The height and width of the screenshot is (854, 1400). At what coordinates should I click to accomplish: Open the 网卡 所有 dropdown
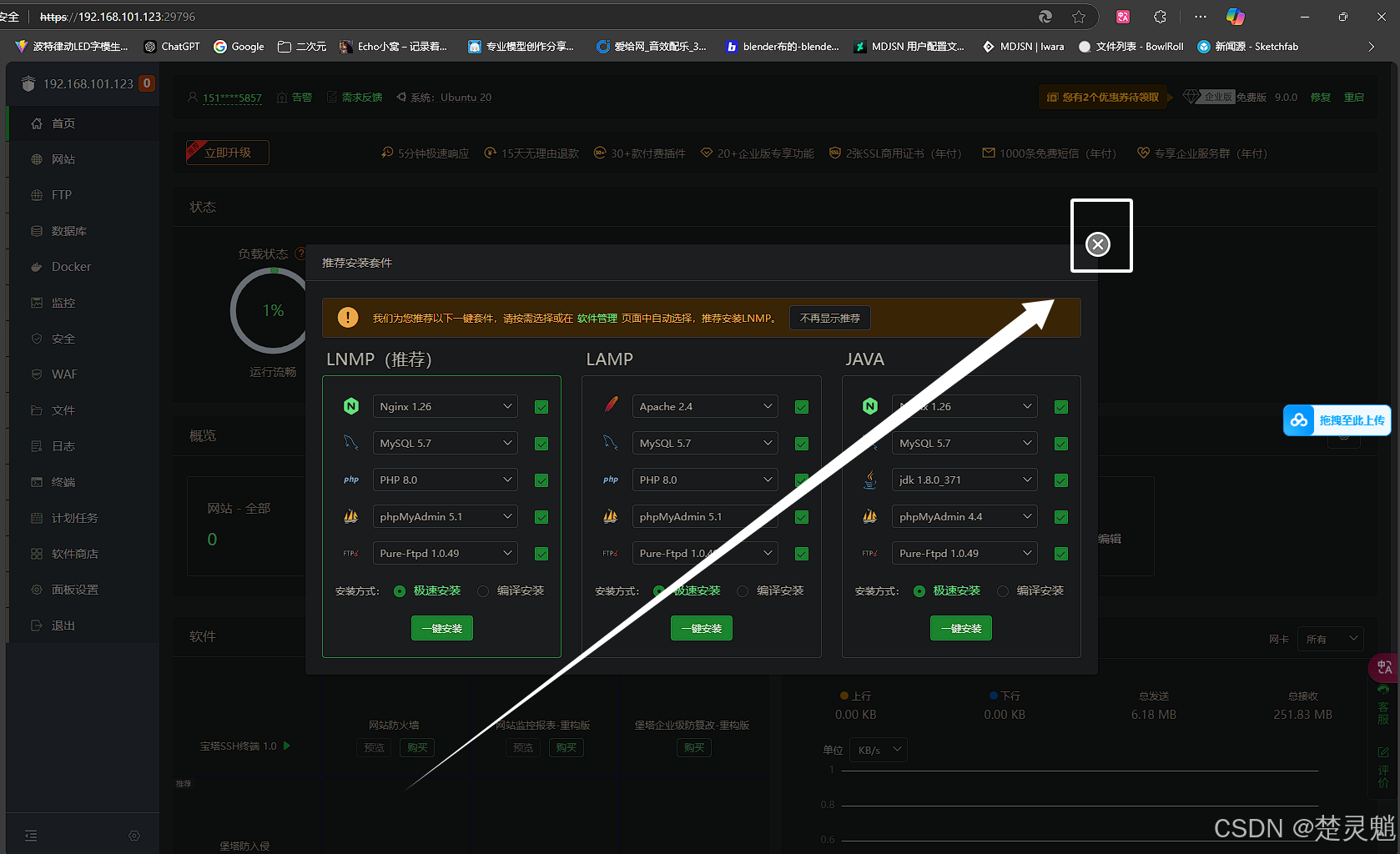(1331, 639)
